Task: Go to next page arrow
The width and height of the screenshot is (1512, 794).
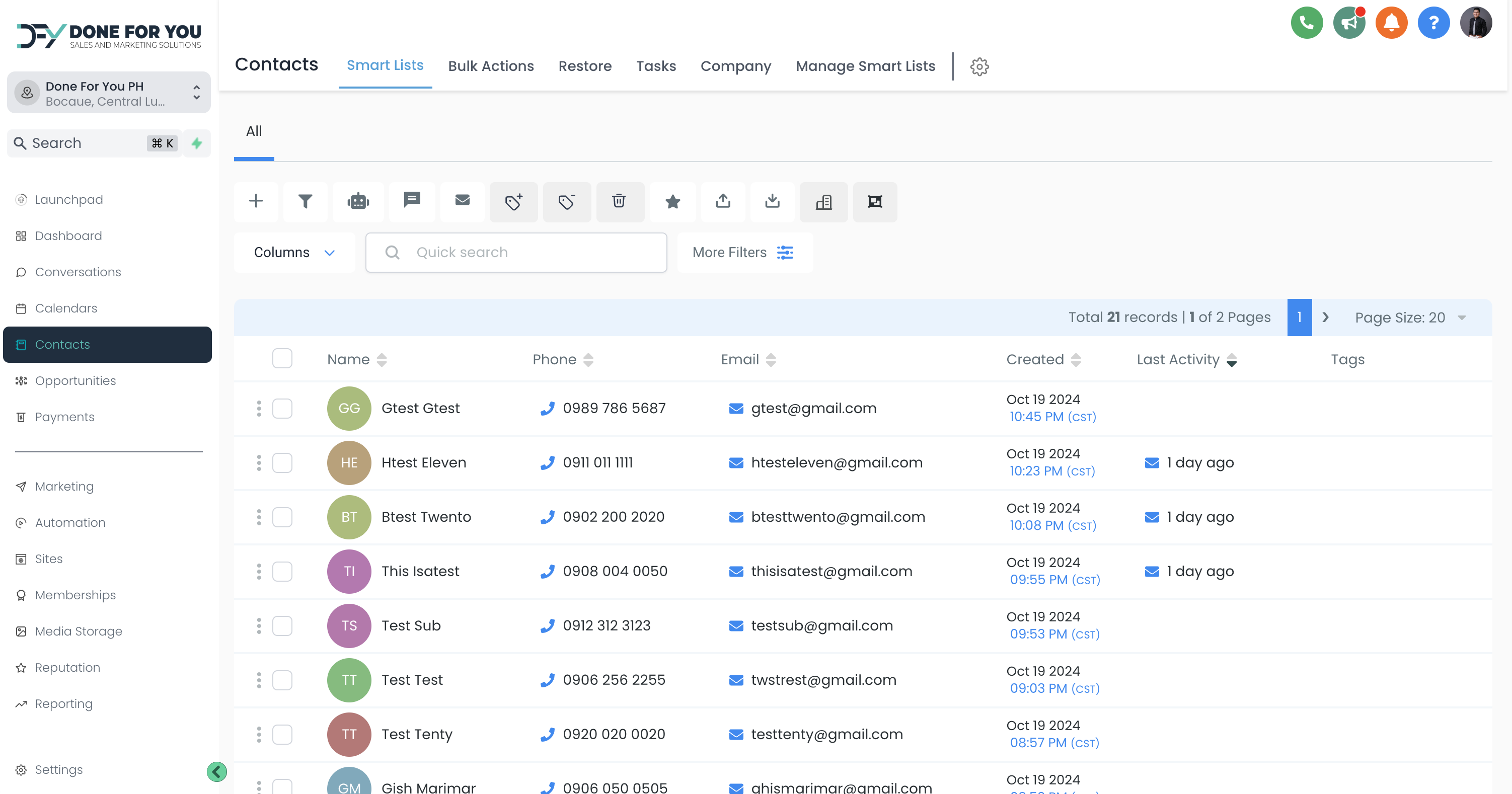Action: click(1325, 317)
